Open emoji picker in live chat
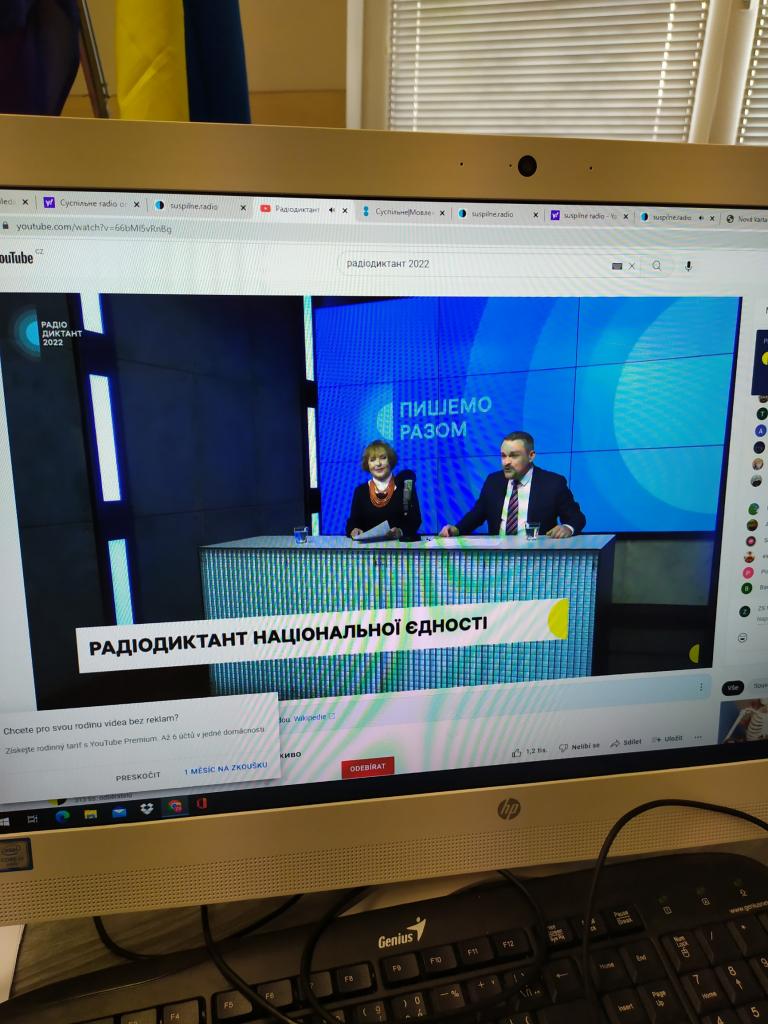The width and height of the screenshot is (768, 1024). 743,637
